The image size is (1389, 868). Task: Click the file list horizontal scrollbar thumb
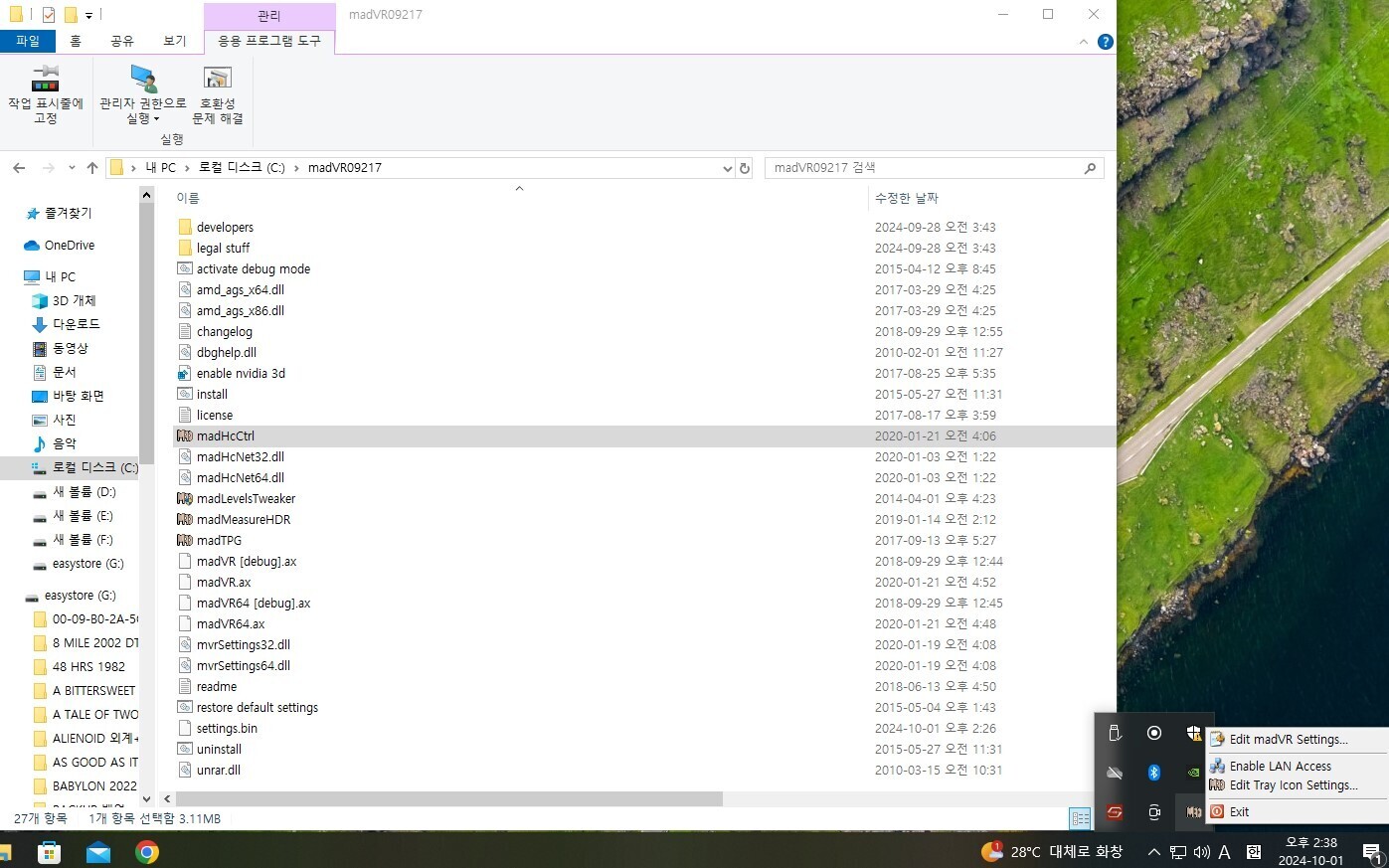(x=448, y=799)
